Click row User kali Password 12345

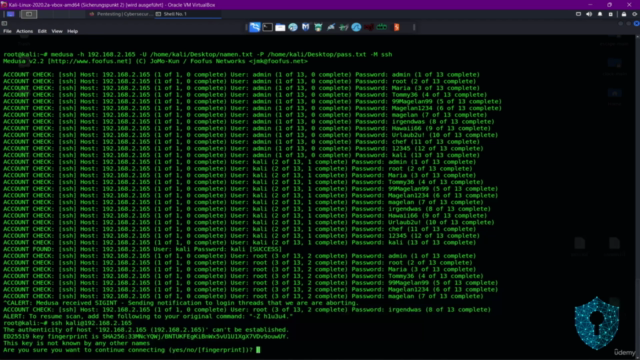(x=241, y=236)
